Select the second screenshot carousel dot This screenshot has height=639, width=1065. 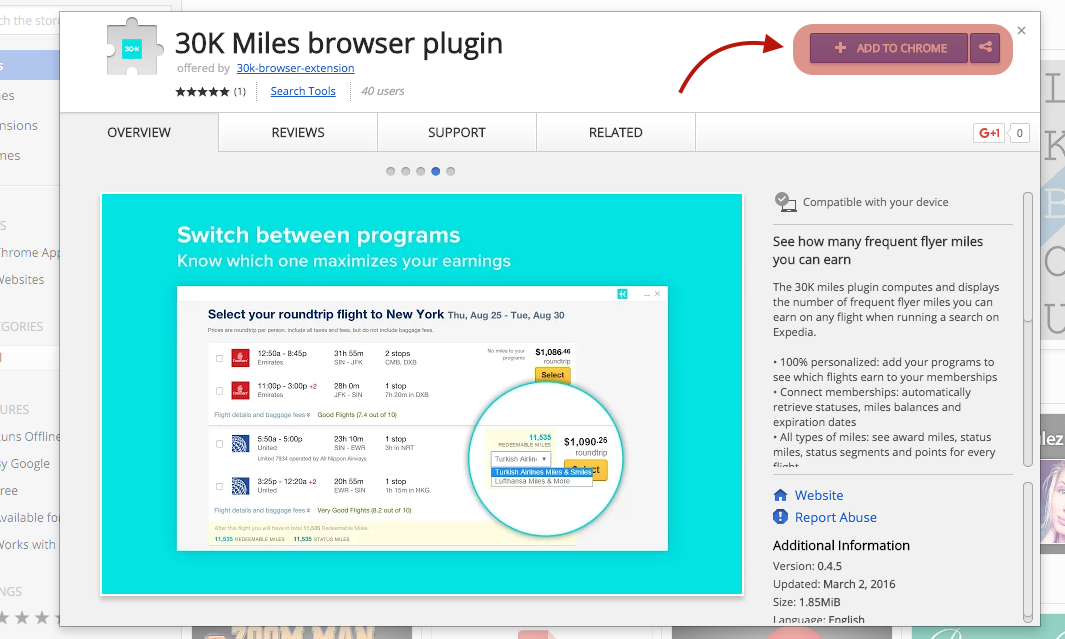[405, 171]
